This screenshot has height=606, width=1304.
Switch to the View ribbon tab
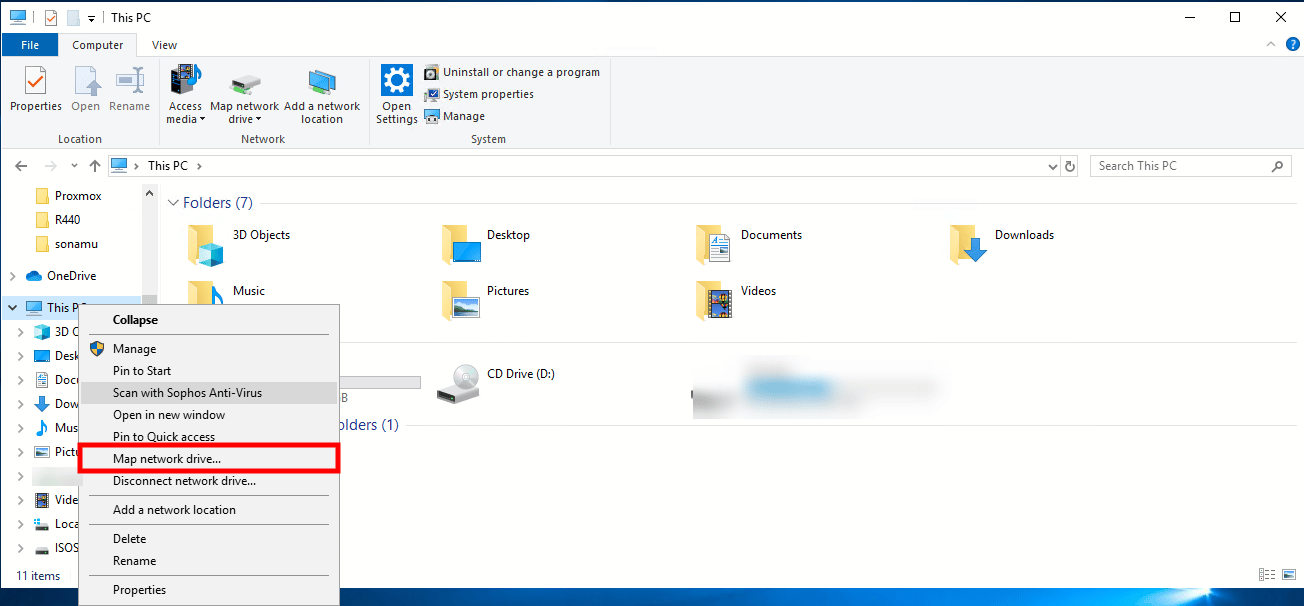(x=165, y=45)
